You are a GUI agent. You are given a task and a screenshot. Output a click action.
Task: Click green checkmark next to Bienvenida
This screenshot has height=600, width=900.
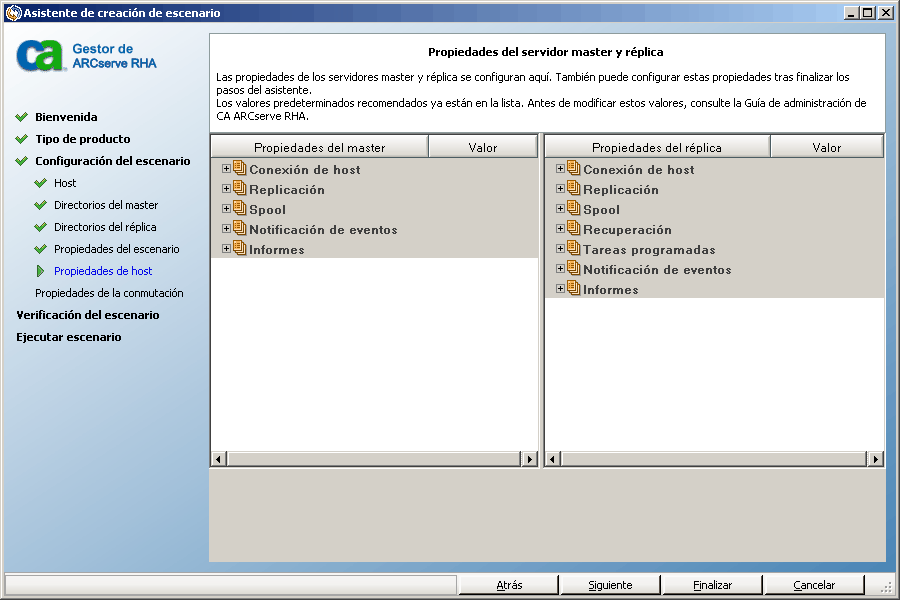tap(22, 117)
